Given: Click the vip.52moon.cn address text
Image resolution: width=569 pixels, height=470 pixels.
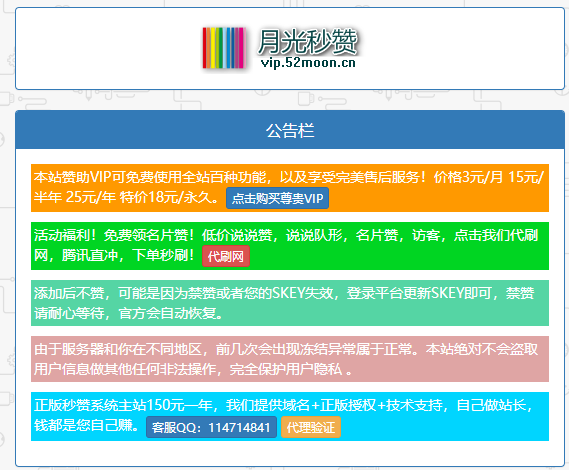Looking at the screenshot, I should click(308, 62).
